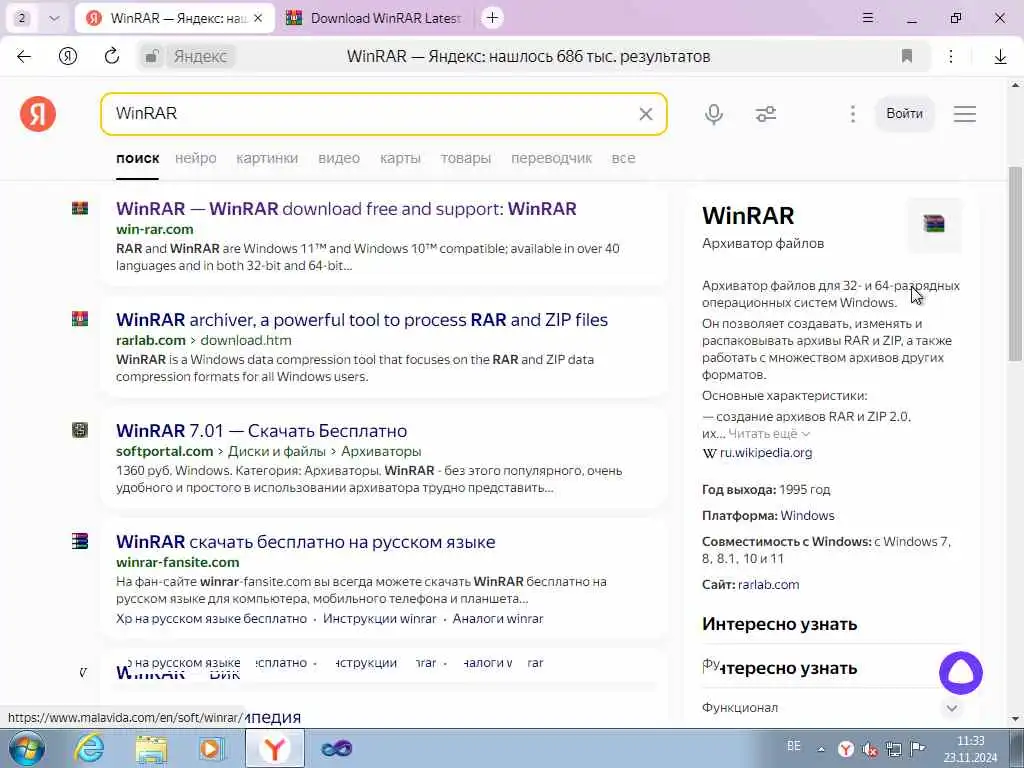The width and height of the screenshot is (1024, 768).
Task: Open WinRAR download free and support result
Action: pyautogui.click(x=346, y=208)
